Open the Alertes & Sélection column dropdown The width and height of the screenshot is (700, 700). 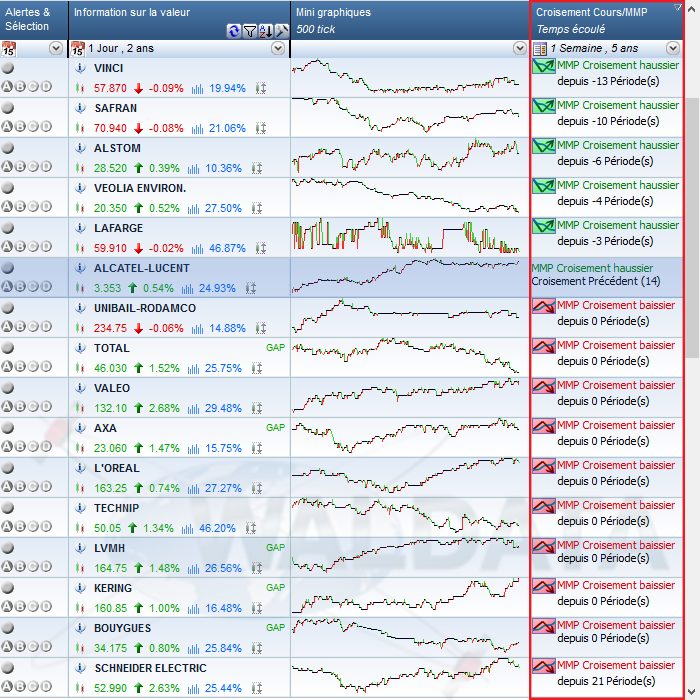56,48
